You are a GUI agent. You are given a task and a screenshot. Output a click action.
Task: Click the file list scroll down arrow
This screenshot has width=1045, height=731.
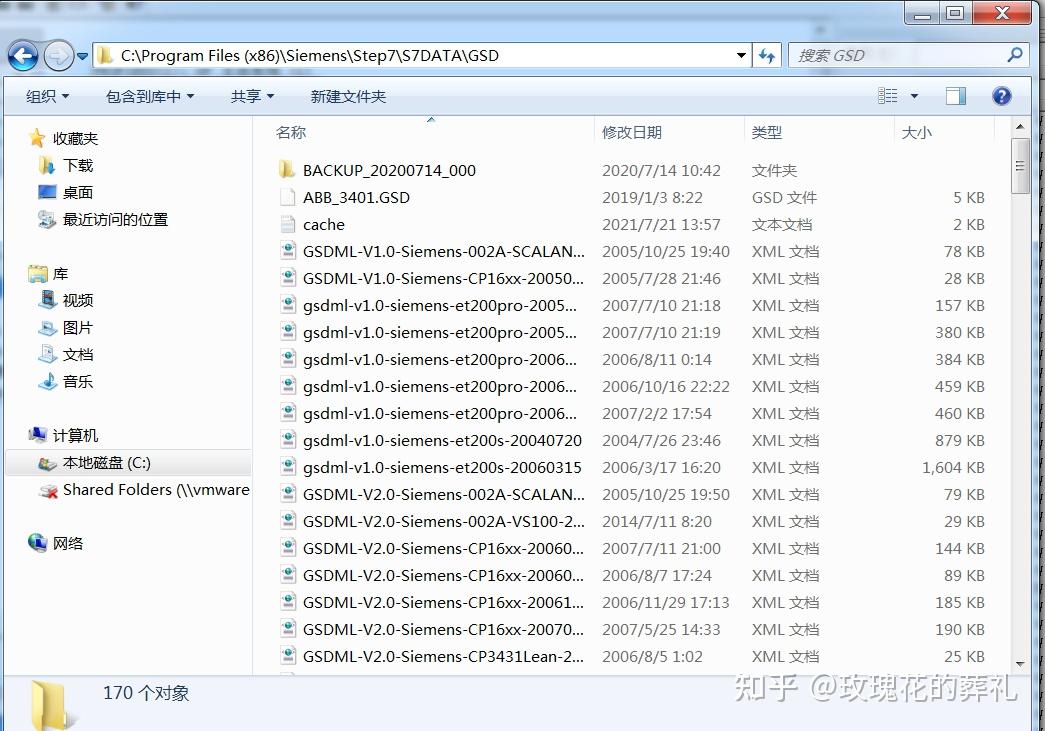[1020, 664]
